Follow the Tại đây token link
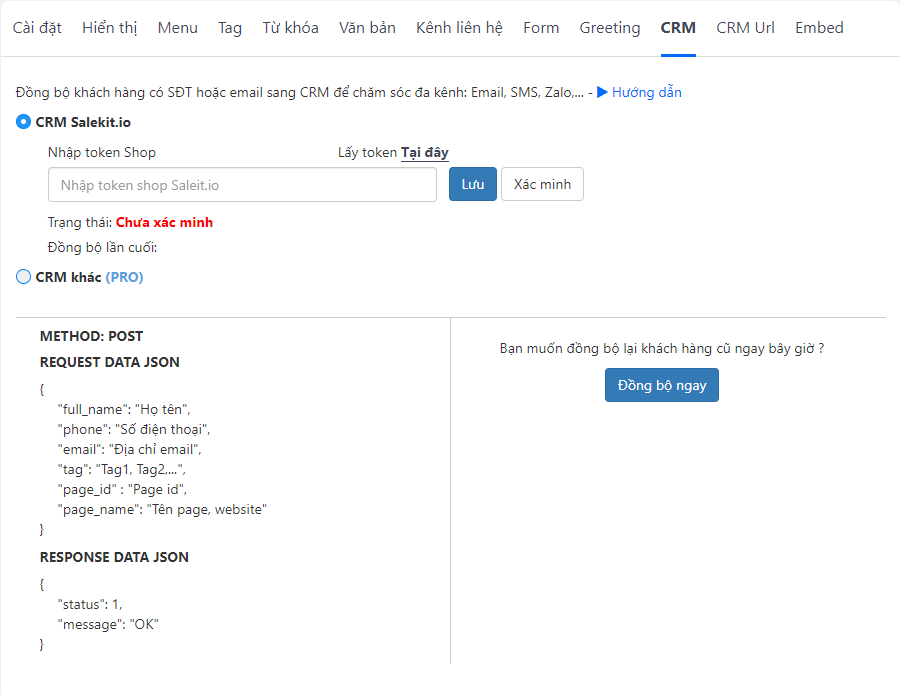The image size is (900, 696). 424,153
